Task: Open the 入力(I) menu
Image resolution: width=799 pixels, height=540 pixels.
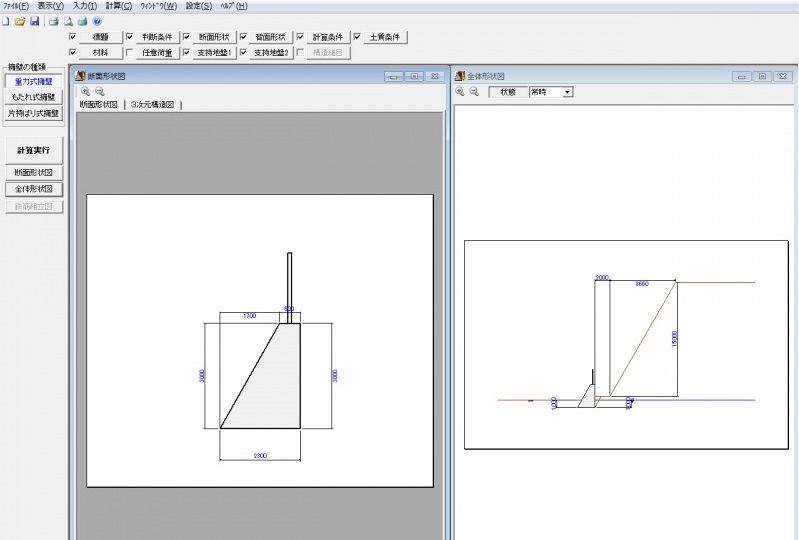Action: 85,6
